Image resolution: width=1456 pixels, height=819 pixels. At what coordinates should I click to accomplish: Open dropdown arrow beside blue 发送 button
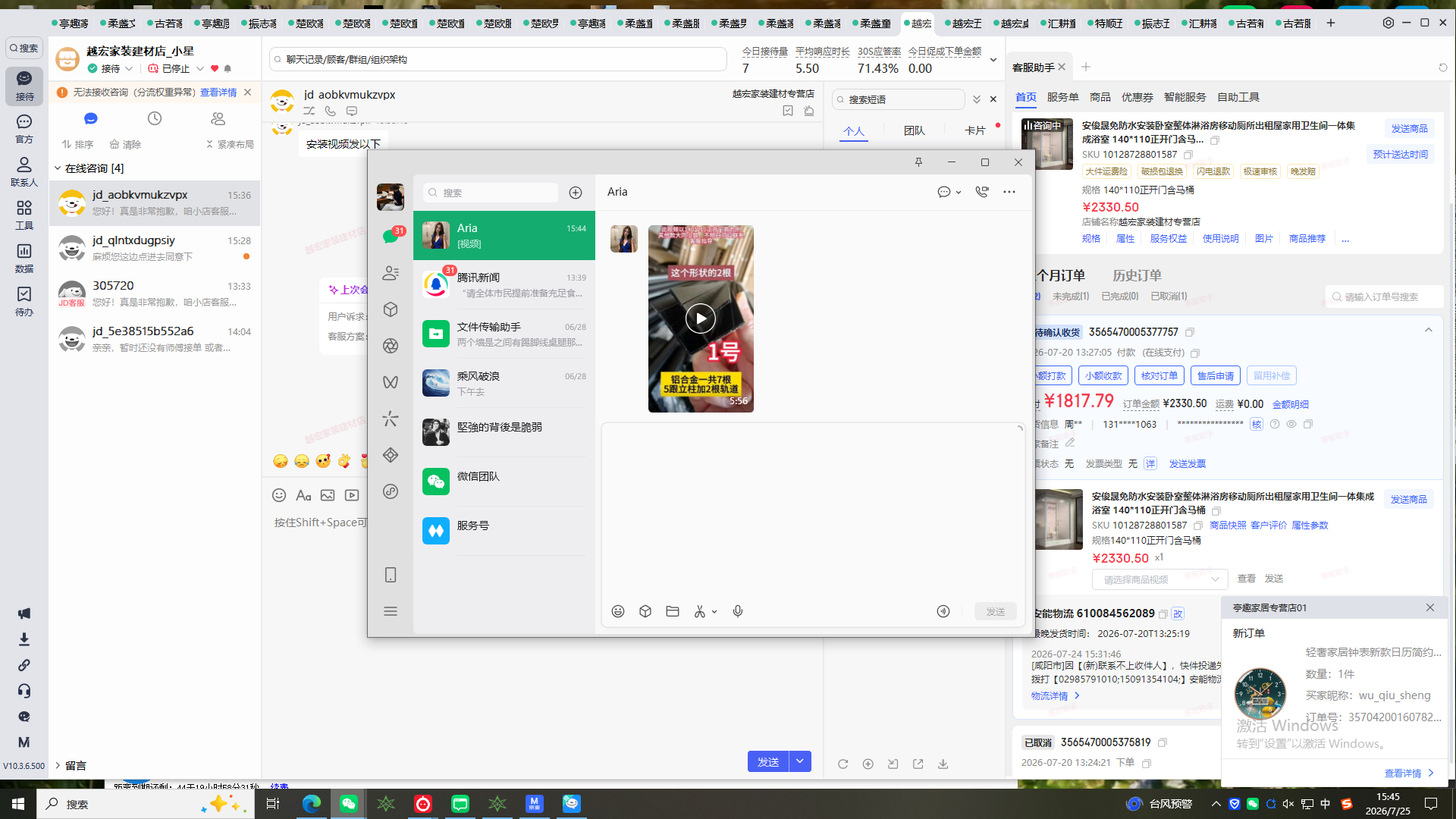pos(800,761)
